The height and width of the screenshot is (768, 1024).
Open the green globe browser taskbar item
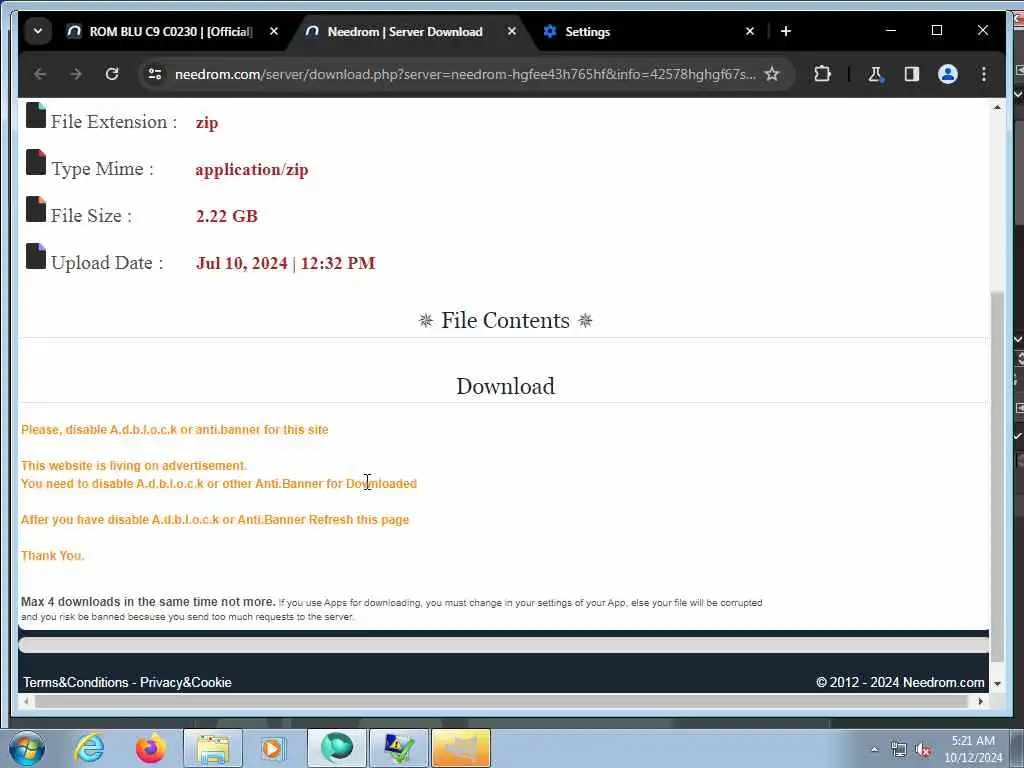[337, 748]
